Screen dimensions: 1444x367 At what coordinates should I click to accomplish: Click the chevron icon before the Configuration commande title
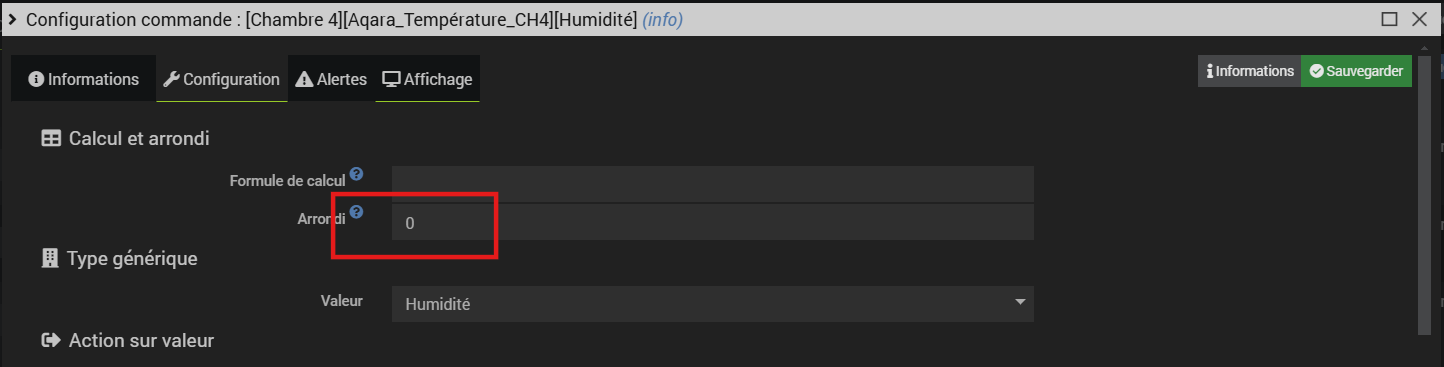click(12, 19)
